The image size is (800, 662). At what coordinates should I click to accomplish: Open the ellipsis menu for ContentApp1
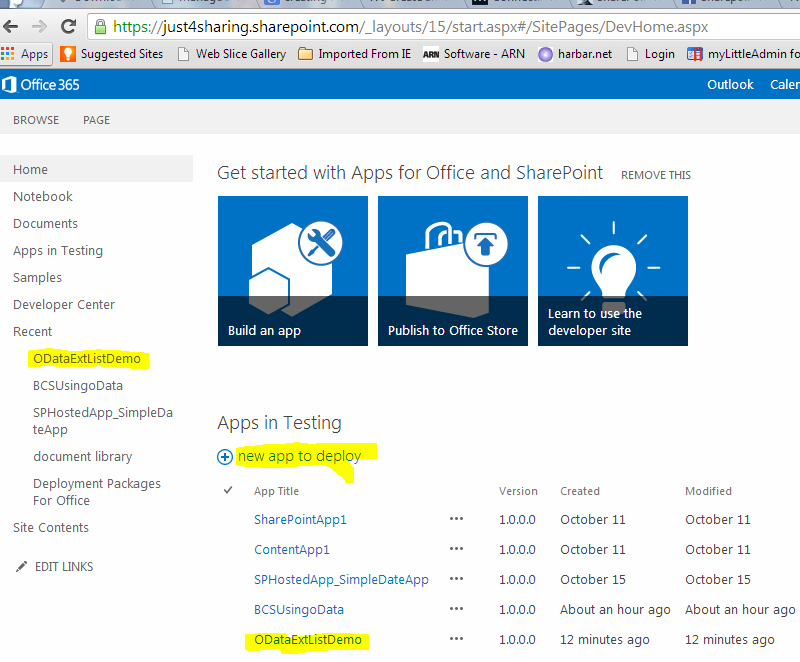[456, 549]
